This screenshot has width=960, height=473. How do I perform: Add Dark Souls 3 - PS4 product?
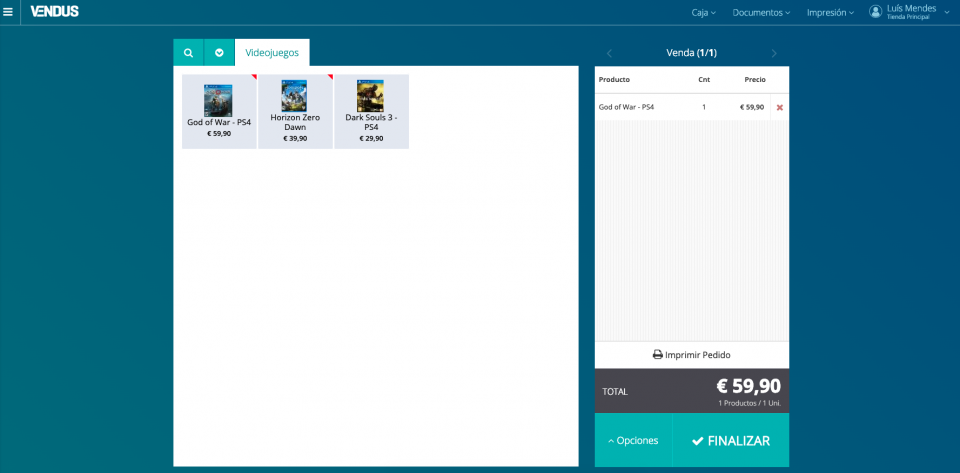(371, 111)
